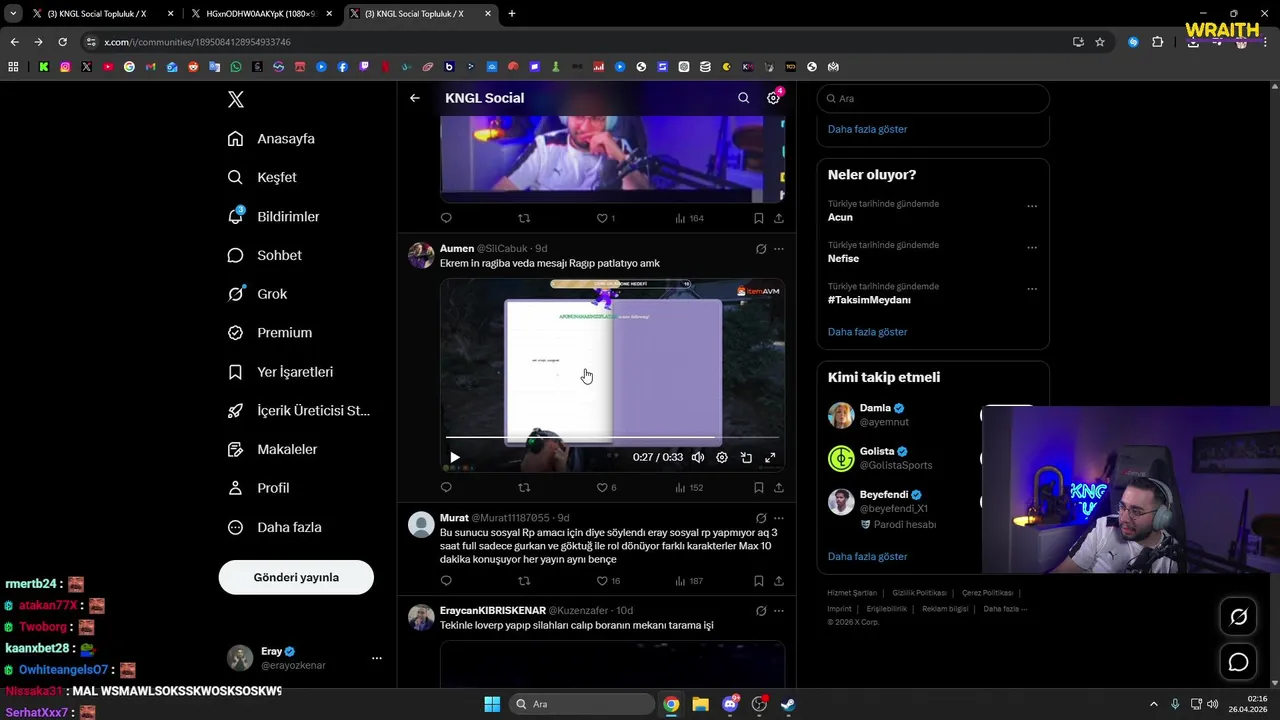
Task: Open options dots for #TaksimMeydanı trend
Action: (x=1032, y=289)
